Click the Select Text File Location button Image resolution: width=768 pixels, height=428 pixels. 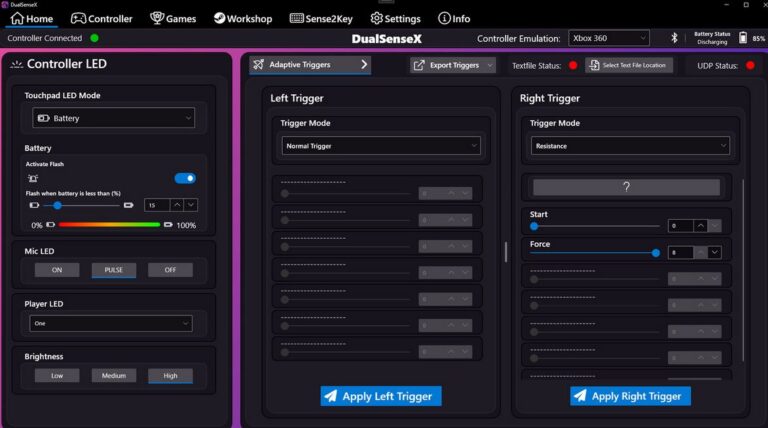coord(629,65)
